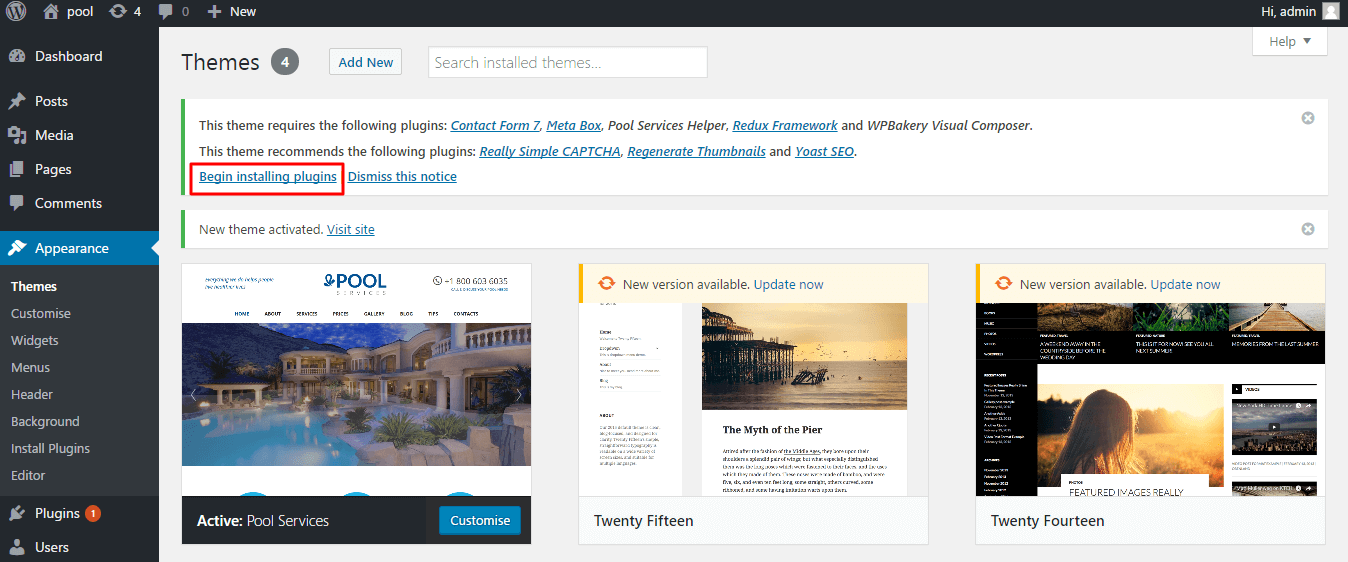Open the comments bubble in admin bar
Viewport: 1348px width, 562px height.
172,11
